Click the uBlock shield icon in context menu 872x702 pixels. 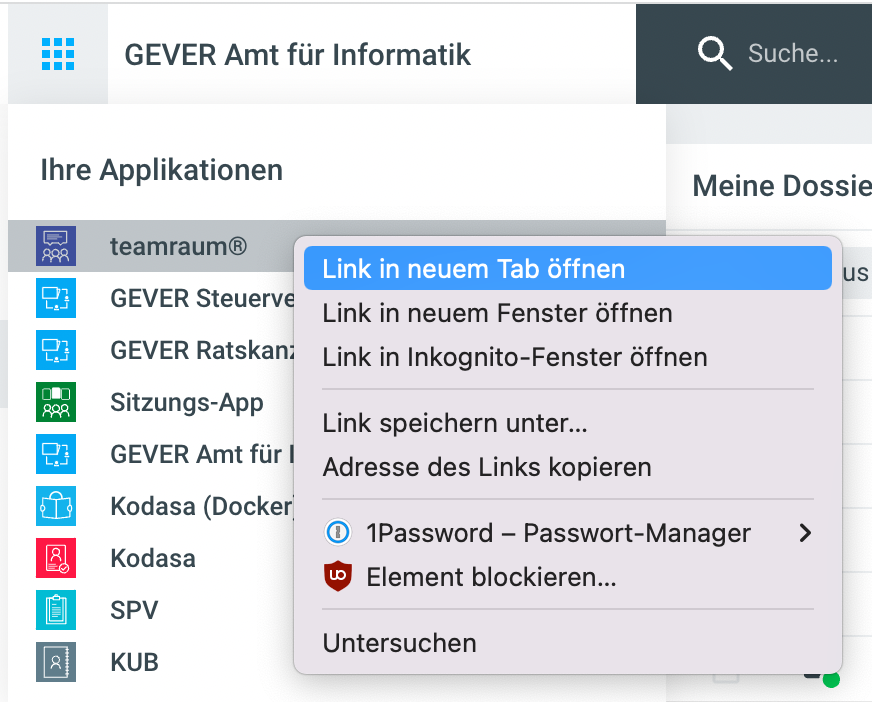338,577
